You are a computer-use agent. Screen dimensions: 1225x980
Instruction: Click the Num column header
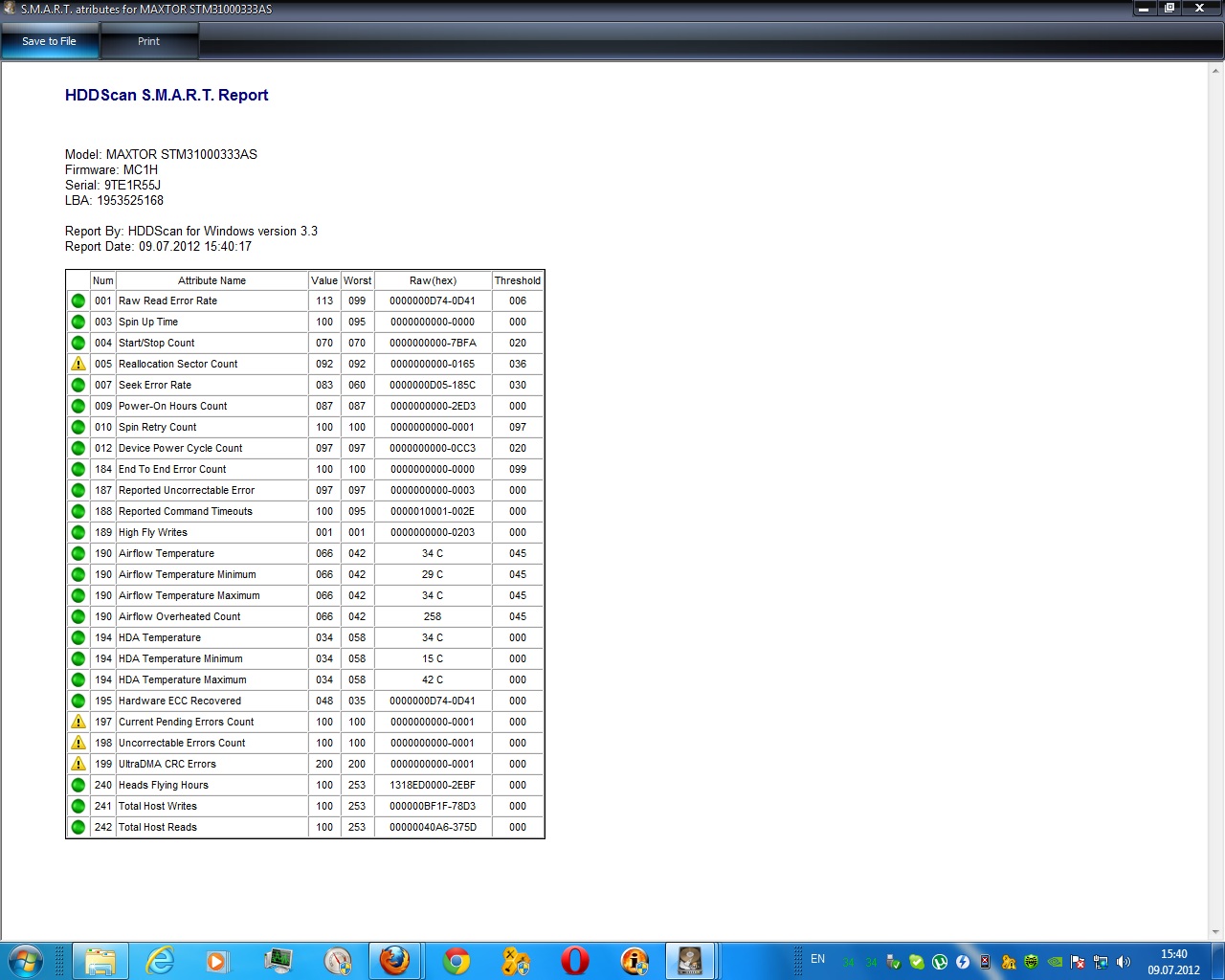(103, 280)
